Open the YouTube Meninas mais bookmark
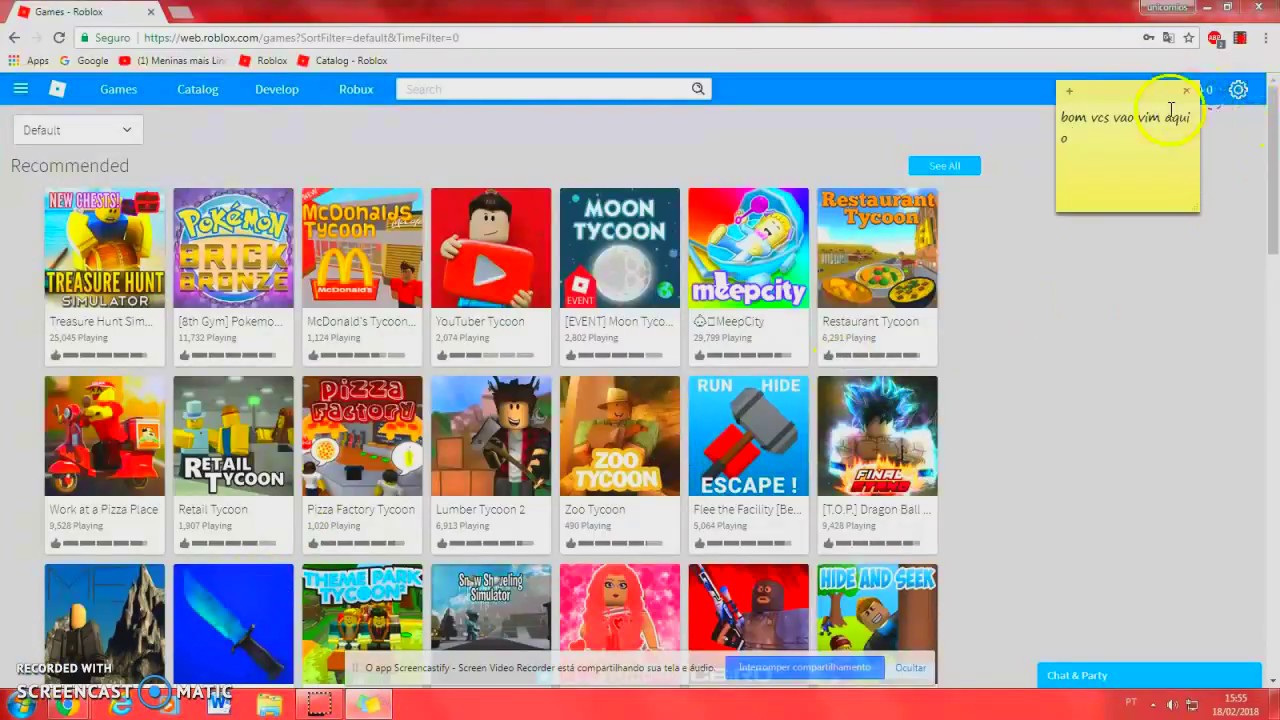 pyautogui.click(x=173, y=61)
